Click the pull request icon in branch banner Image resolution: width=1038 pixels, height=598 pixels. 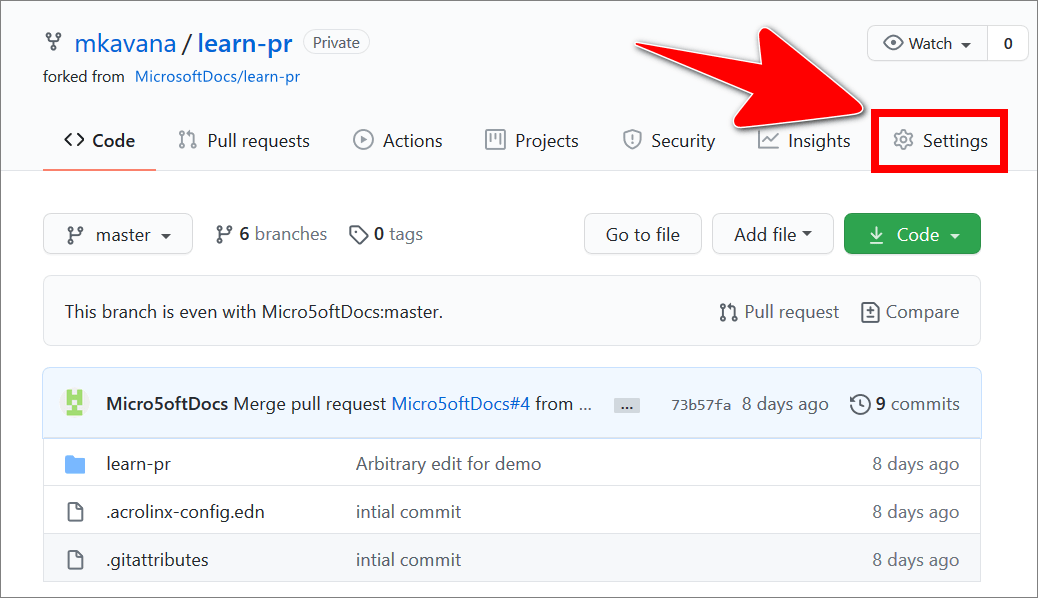tap(728, 312)
